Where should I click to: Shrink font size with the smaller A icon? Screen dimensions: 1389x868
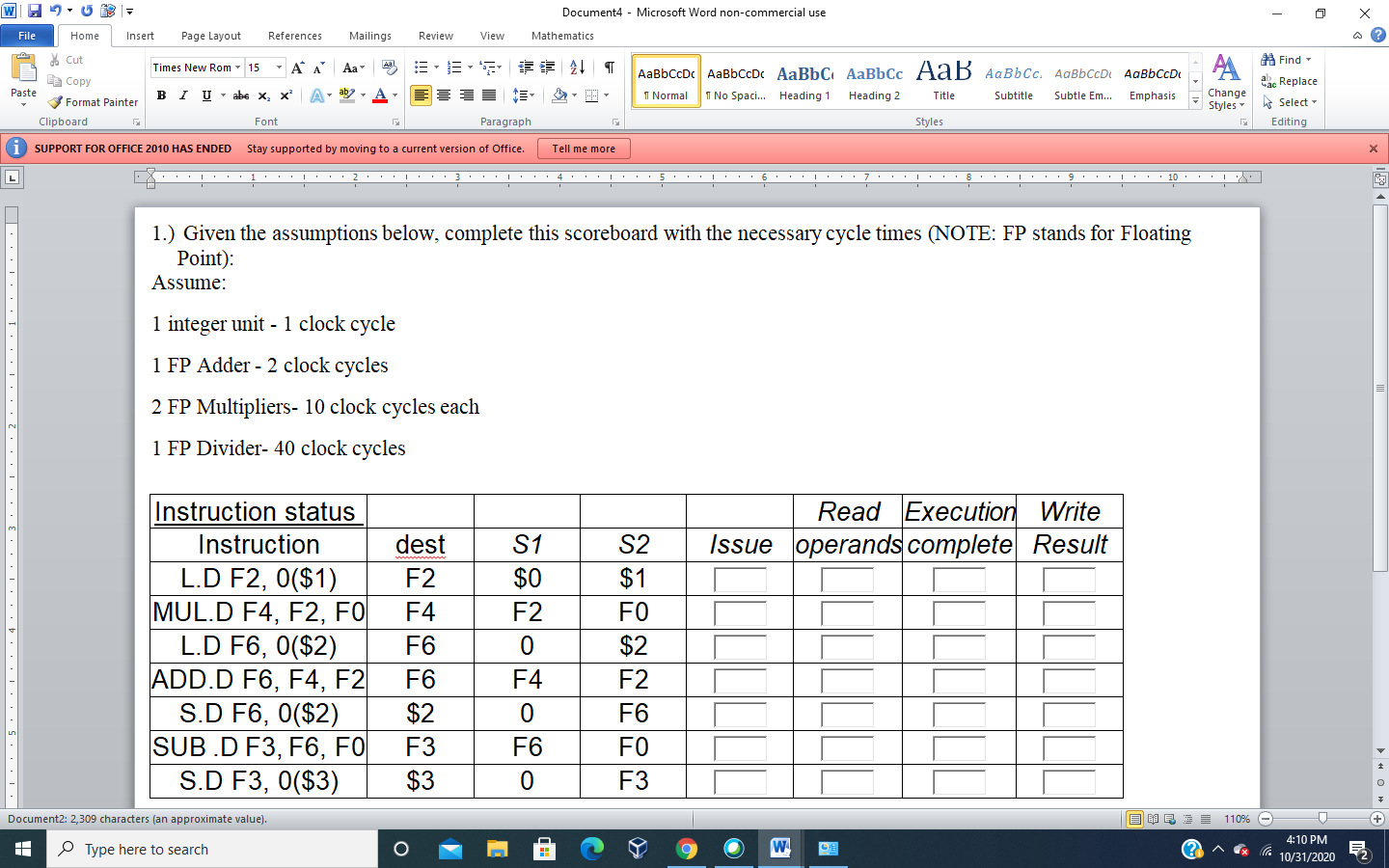(319, 68)
